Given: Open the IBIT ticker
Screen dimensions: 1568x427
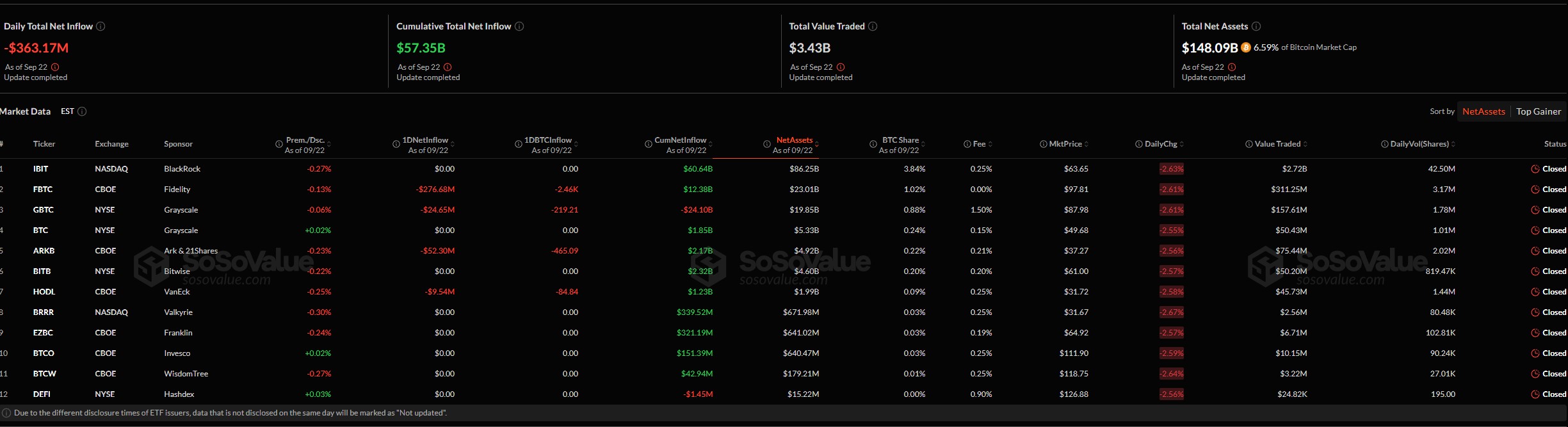Looking at the screenshot, I should [x=40, y=169].
